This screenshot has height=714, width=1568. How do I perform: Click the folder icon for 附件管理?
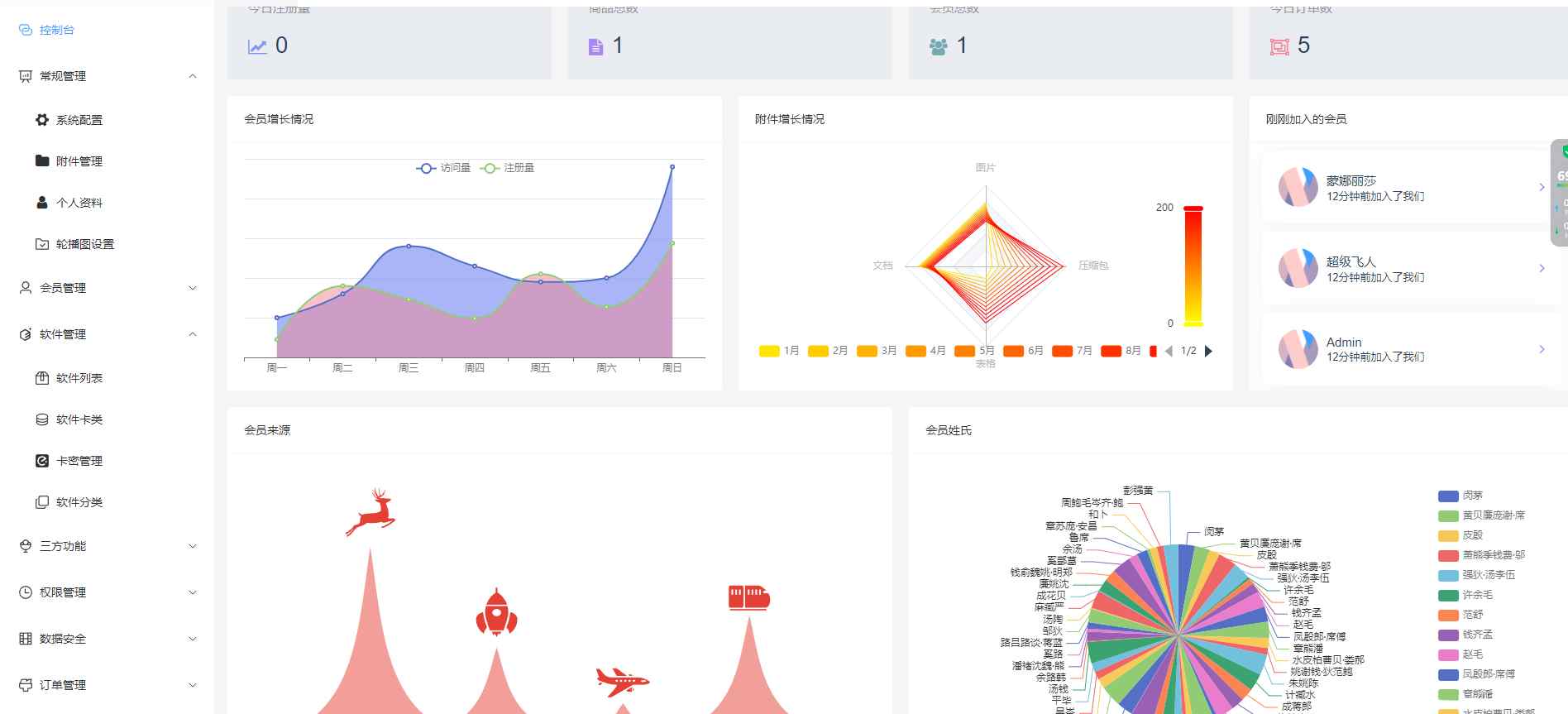pos(42,161)
